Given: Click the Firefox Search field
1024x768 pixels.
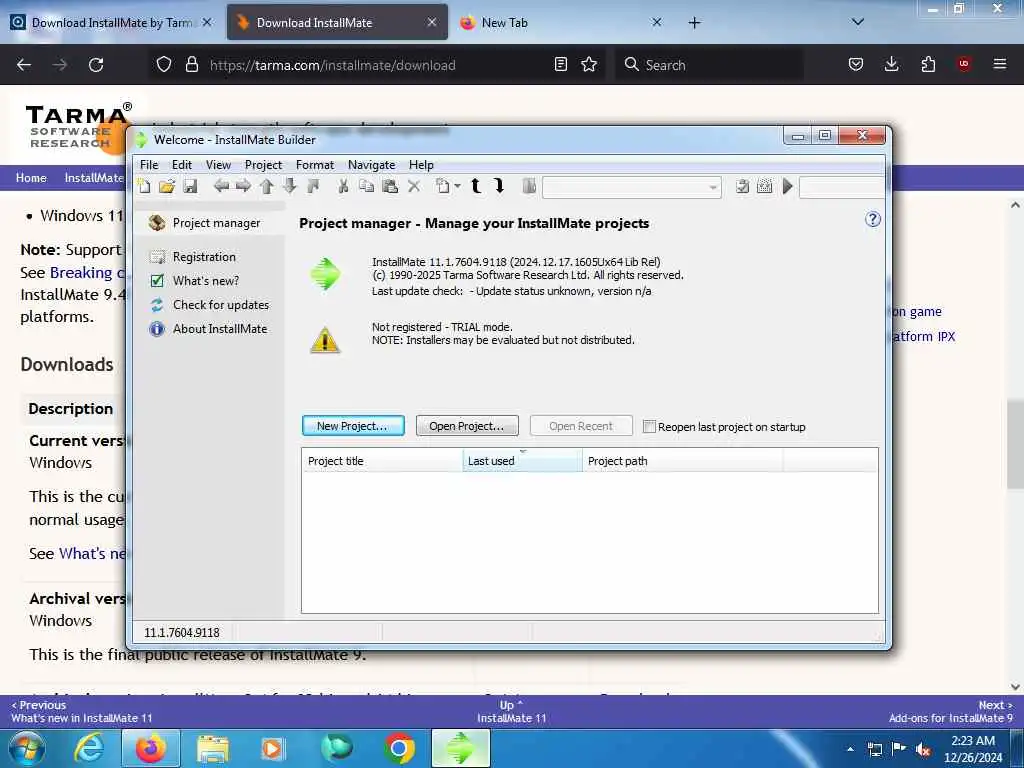Looking at the screenshot, I should (x=710, y=65).
